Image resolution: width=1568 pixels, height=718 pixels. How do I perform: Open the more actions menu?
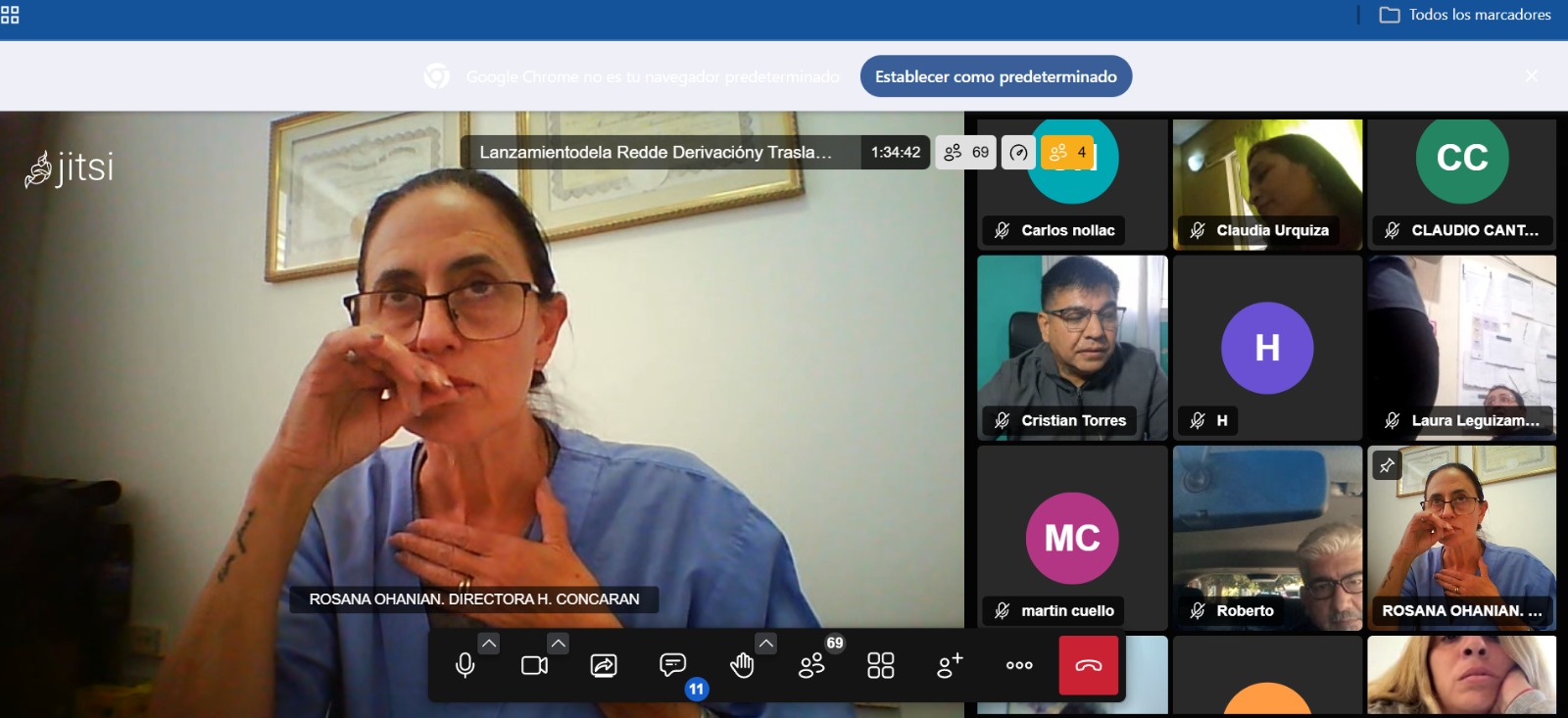click(1019, 665)
